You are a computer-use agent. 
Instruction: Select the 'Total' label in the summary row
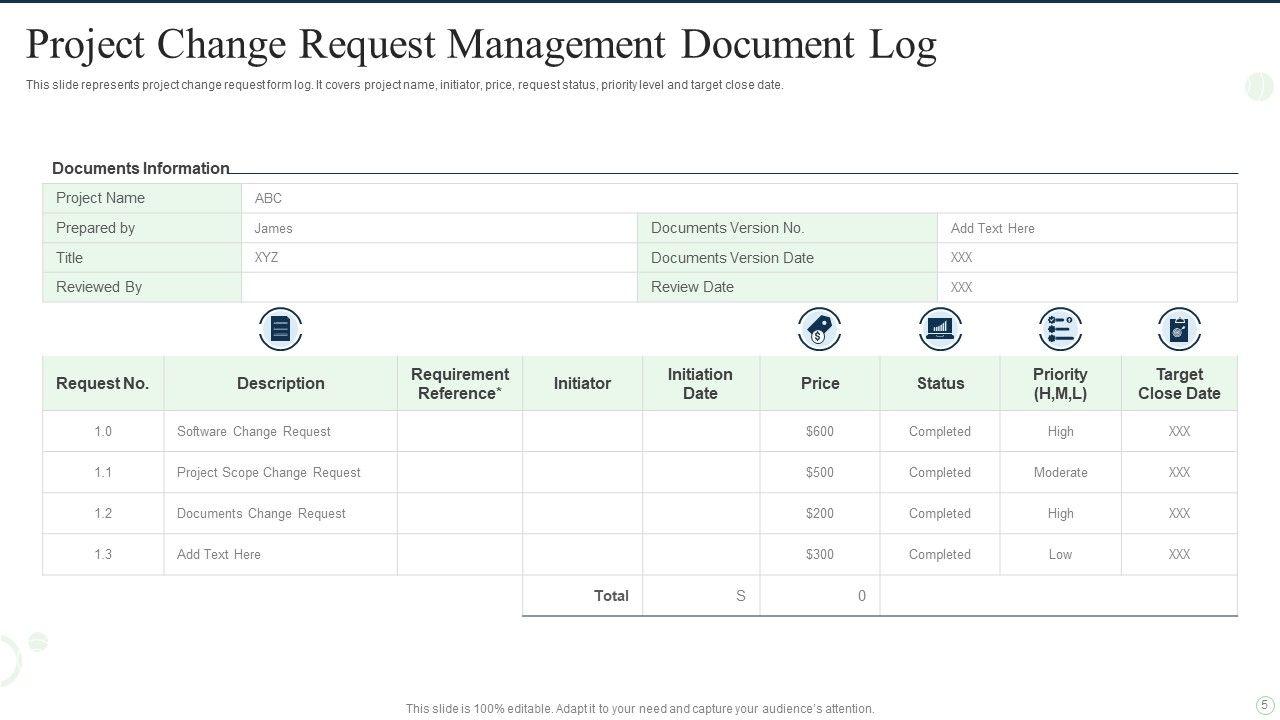[x=611, y=595]
